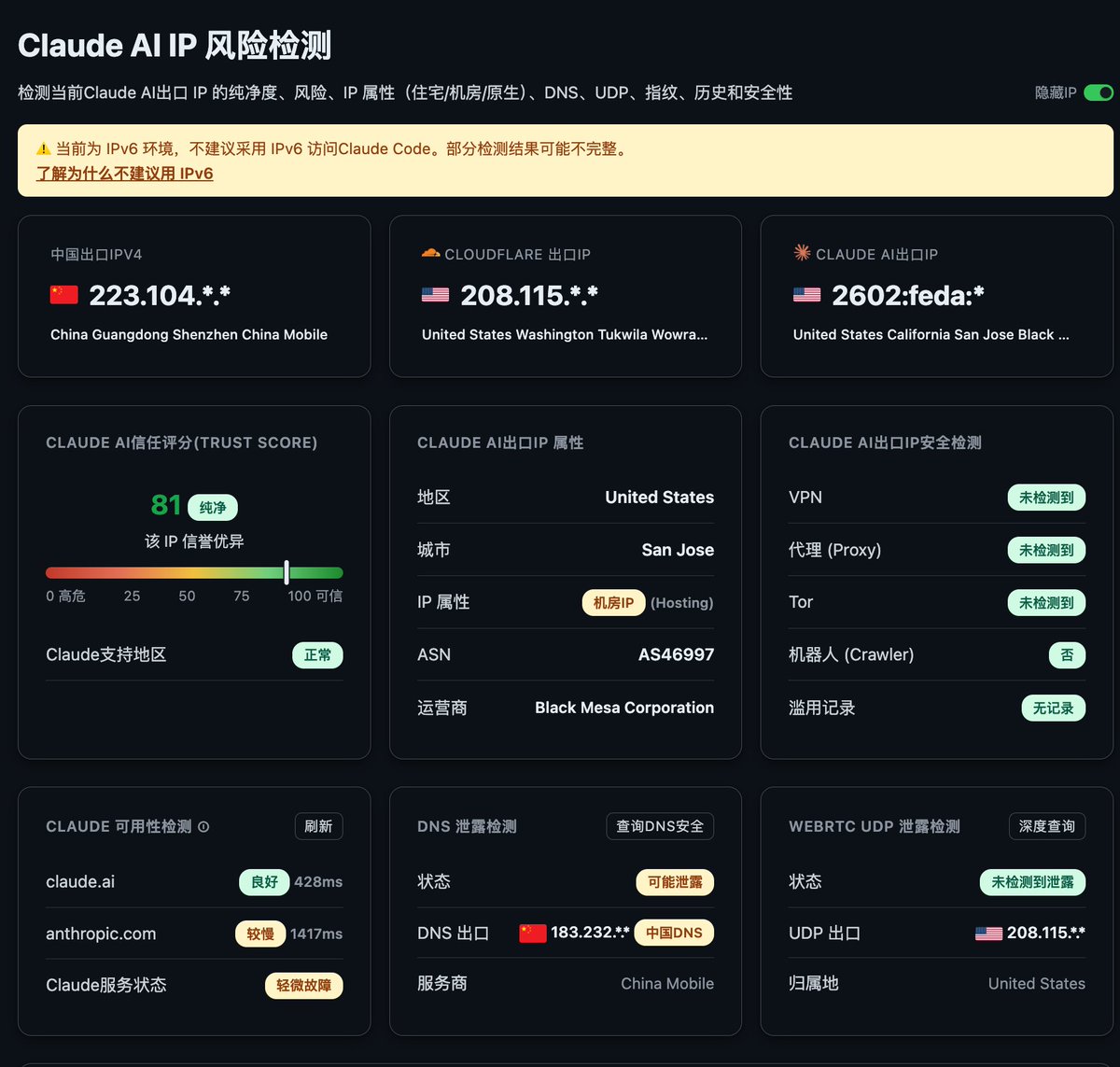Click the 未检测到 badge in Tor row

point(1046,603)
